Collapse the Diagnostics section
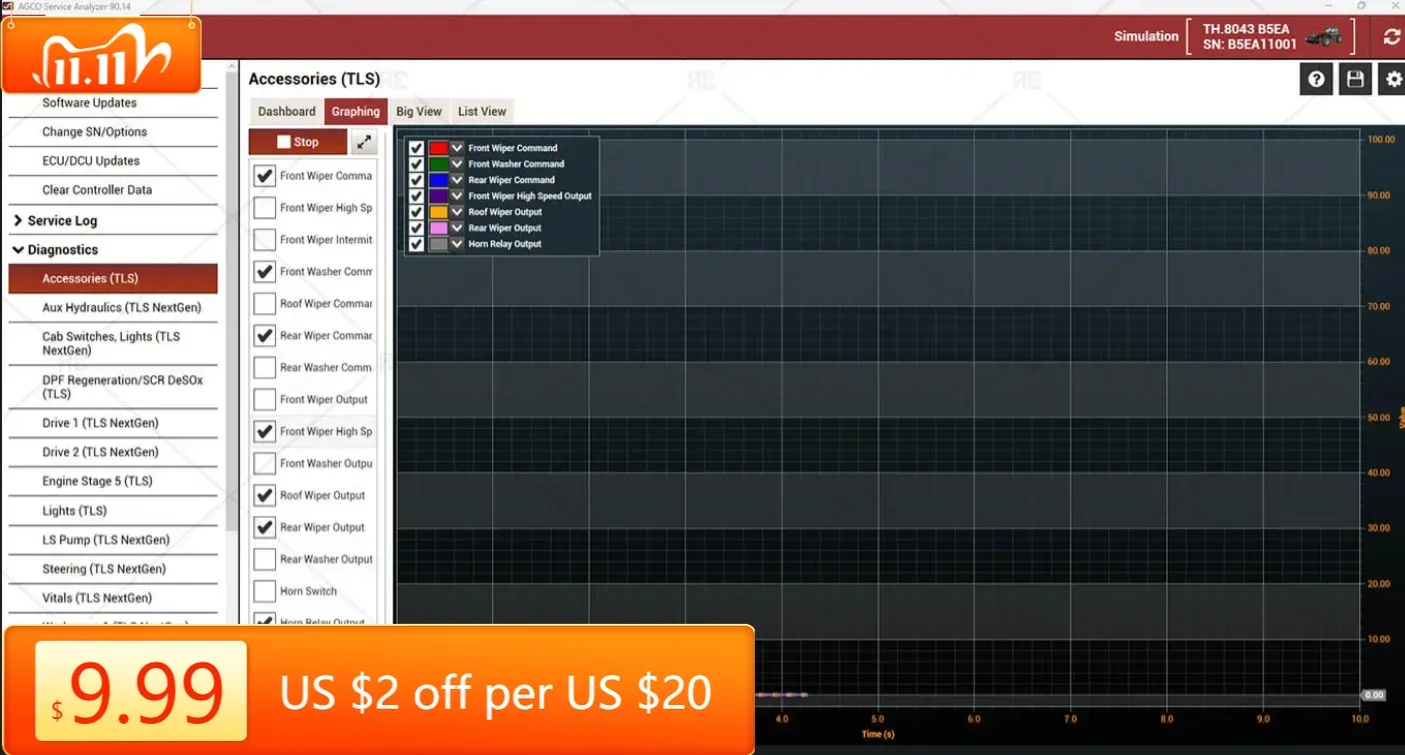The image size is (1405, 755). point(113,250)
